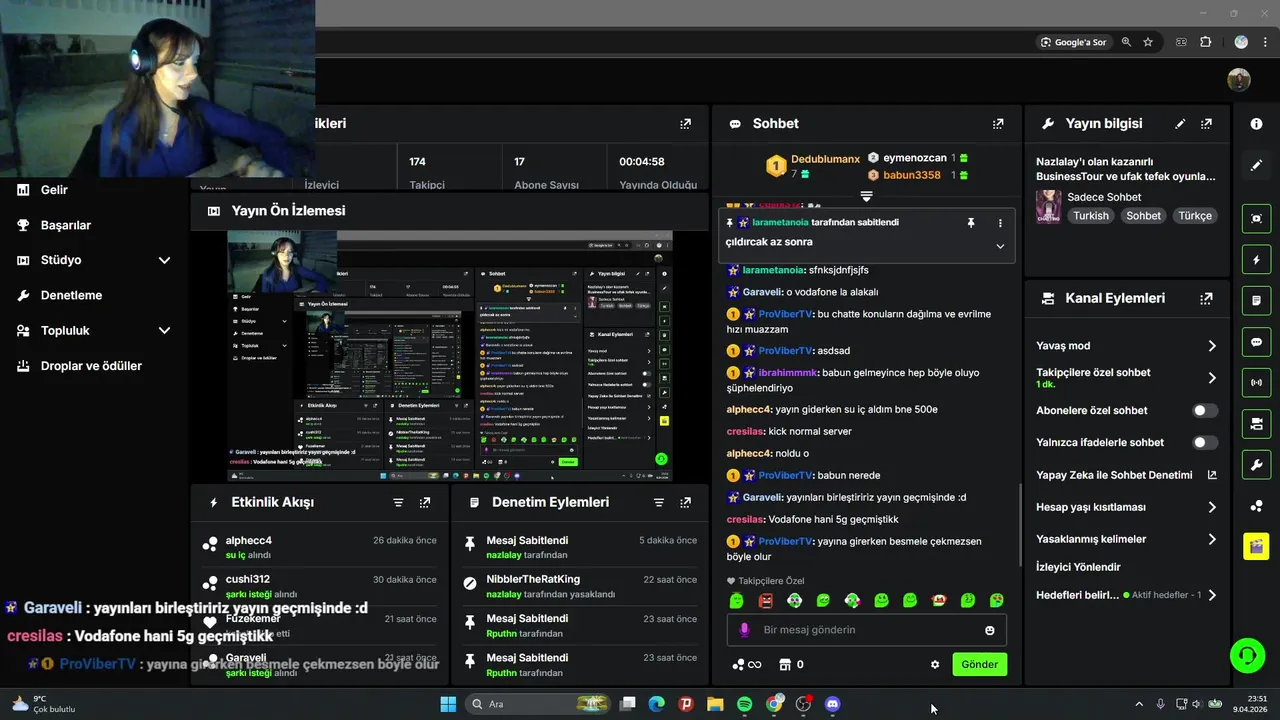This screenshot has height=720, width=1280.
Task: Click the pencil edit icon in the right sidebar
Action: [x=1256, y=165]
